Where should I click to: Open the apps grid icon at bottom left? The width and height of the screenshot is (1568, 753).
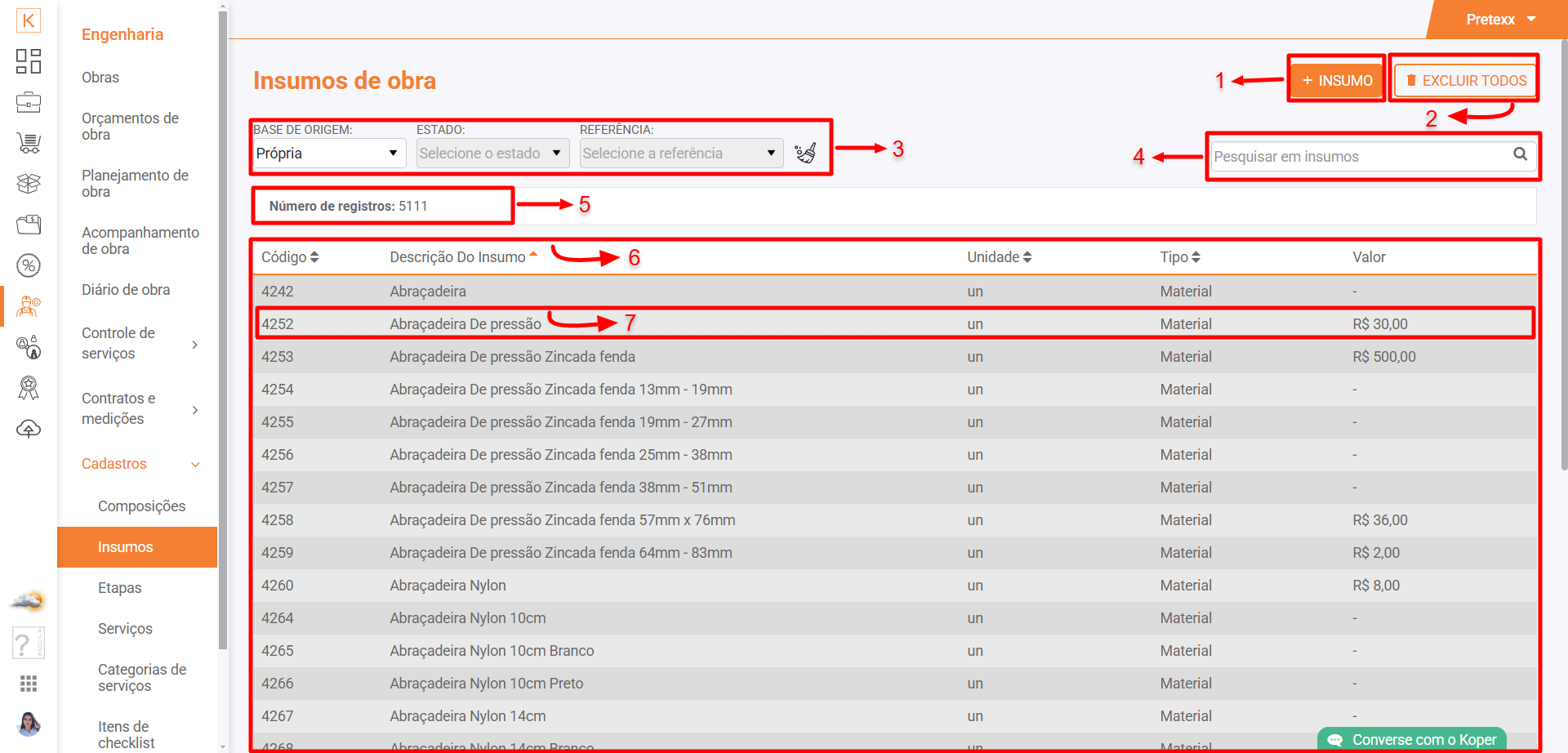click(x=29, y=684)
